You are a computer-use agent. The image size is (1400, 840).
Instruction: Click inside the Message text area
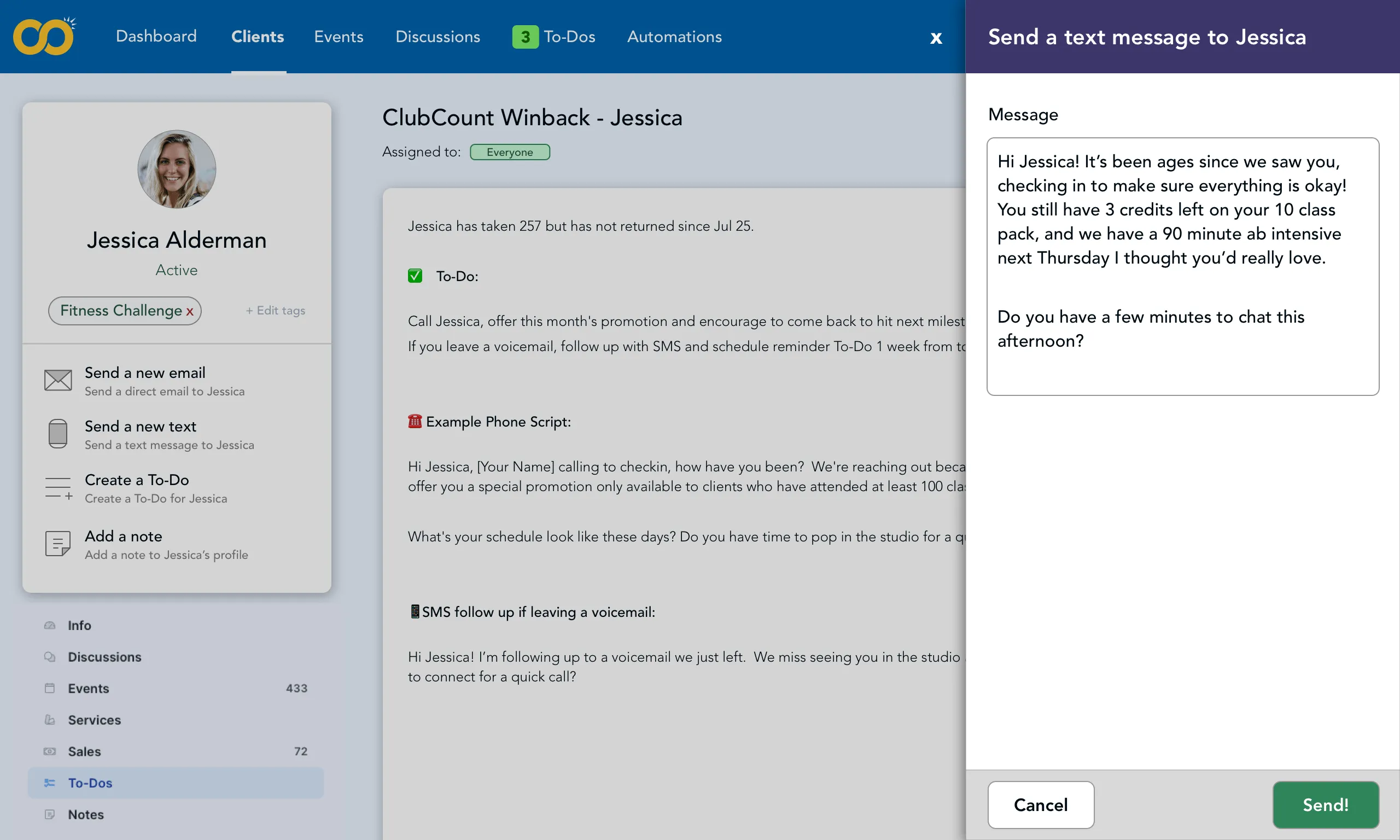click(x=1182, y=266)
